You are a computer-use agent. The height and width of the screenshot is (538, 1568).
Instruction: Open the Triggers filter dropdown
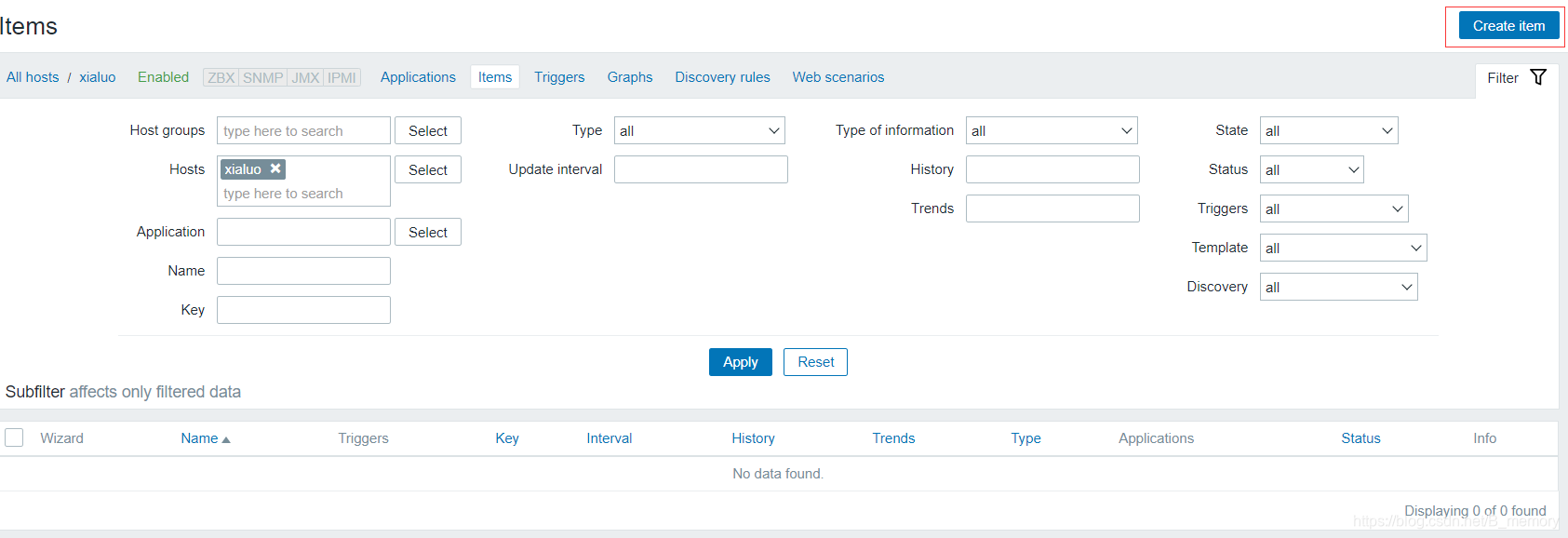pos(1333,208)
